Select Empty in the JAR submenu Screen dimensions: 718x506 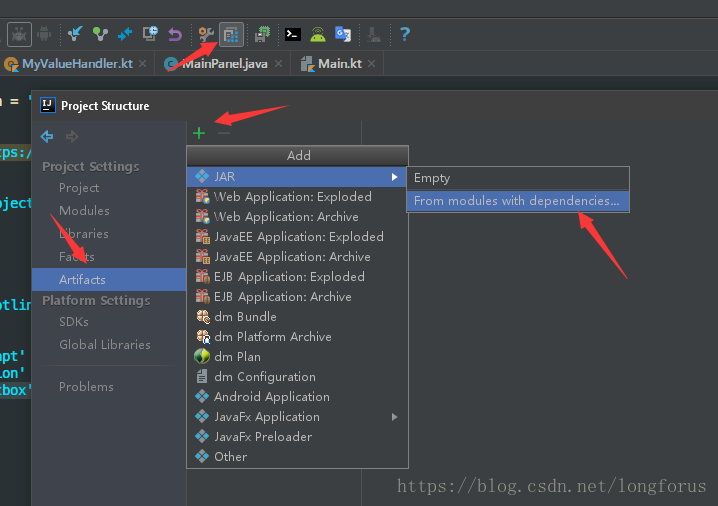pos(518,178)
